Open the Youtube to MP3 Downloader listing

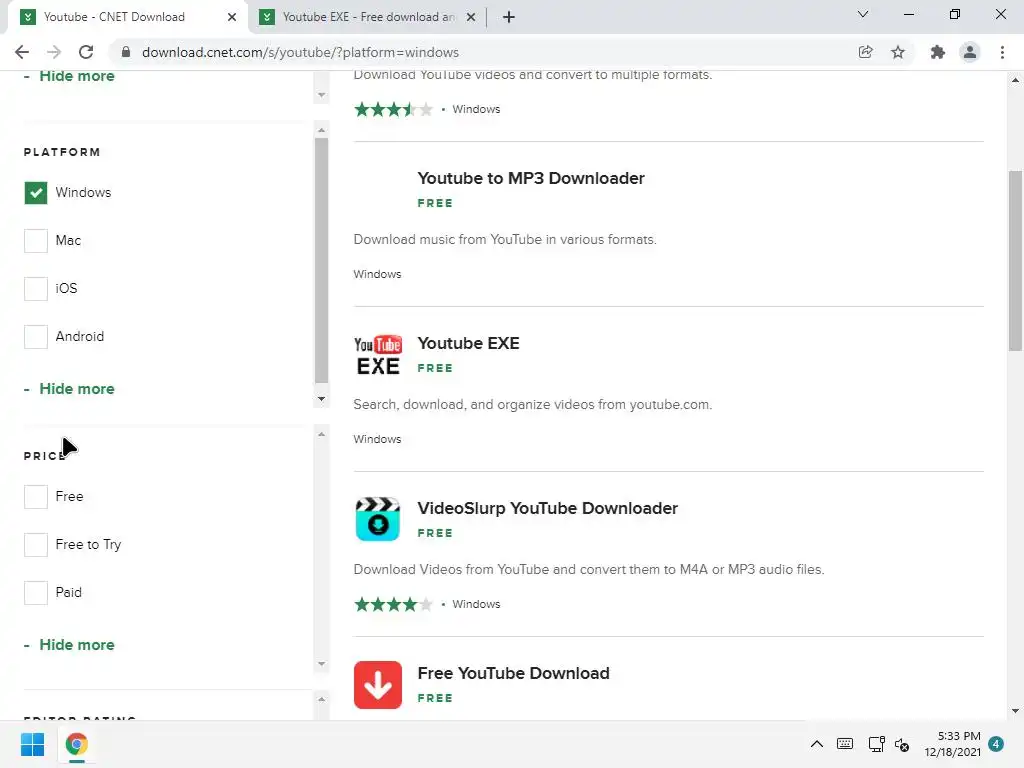pos(530,178)
